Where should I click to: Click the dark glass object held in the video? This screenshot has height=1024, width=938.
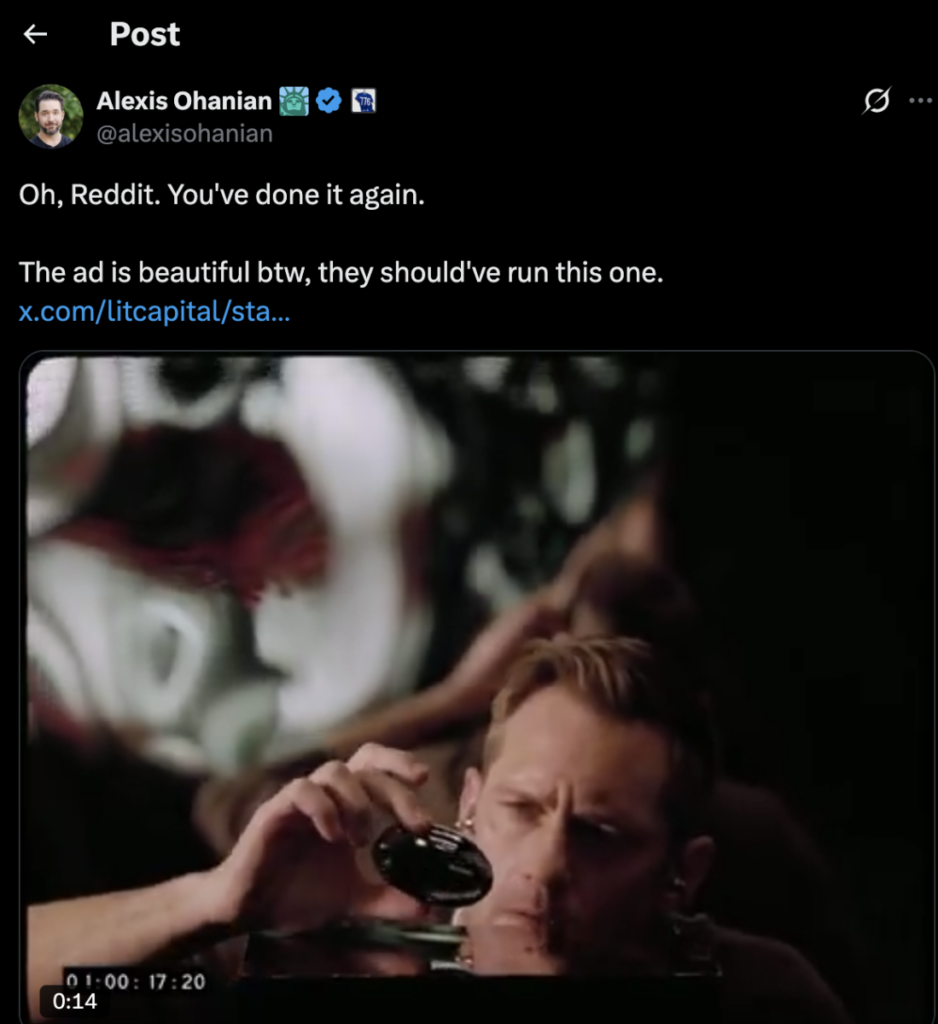432,863
